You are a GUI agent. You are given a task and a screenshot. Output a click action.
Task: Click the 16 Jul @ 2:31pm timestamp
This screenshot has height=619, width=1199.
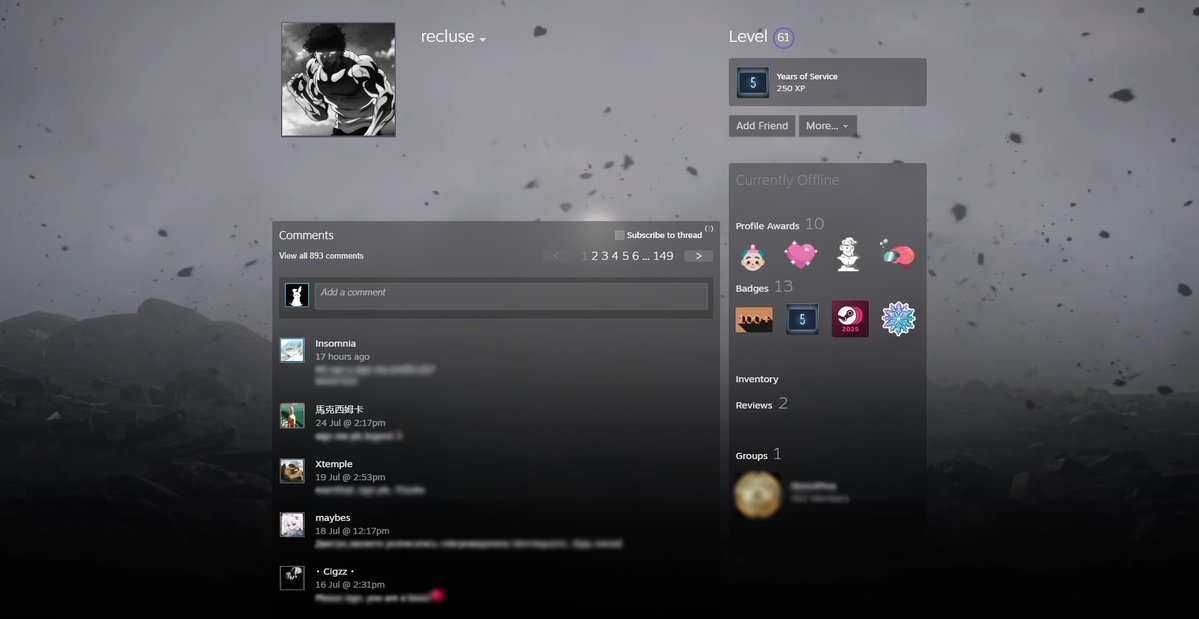point(350,585)
